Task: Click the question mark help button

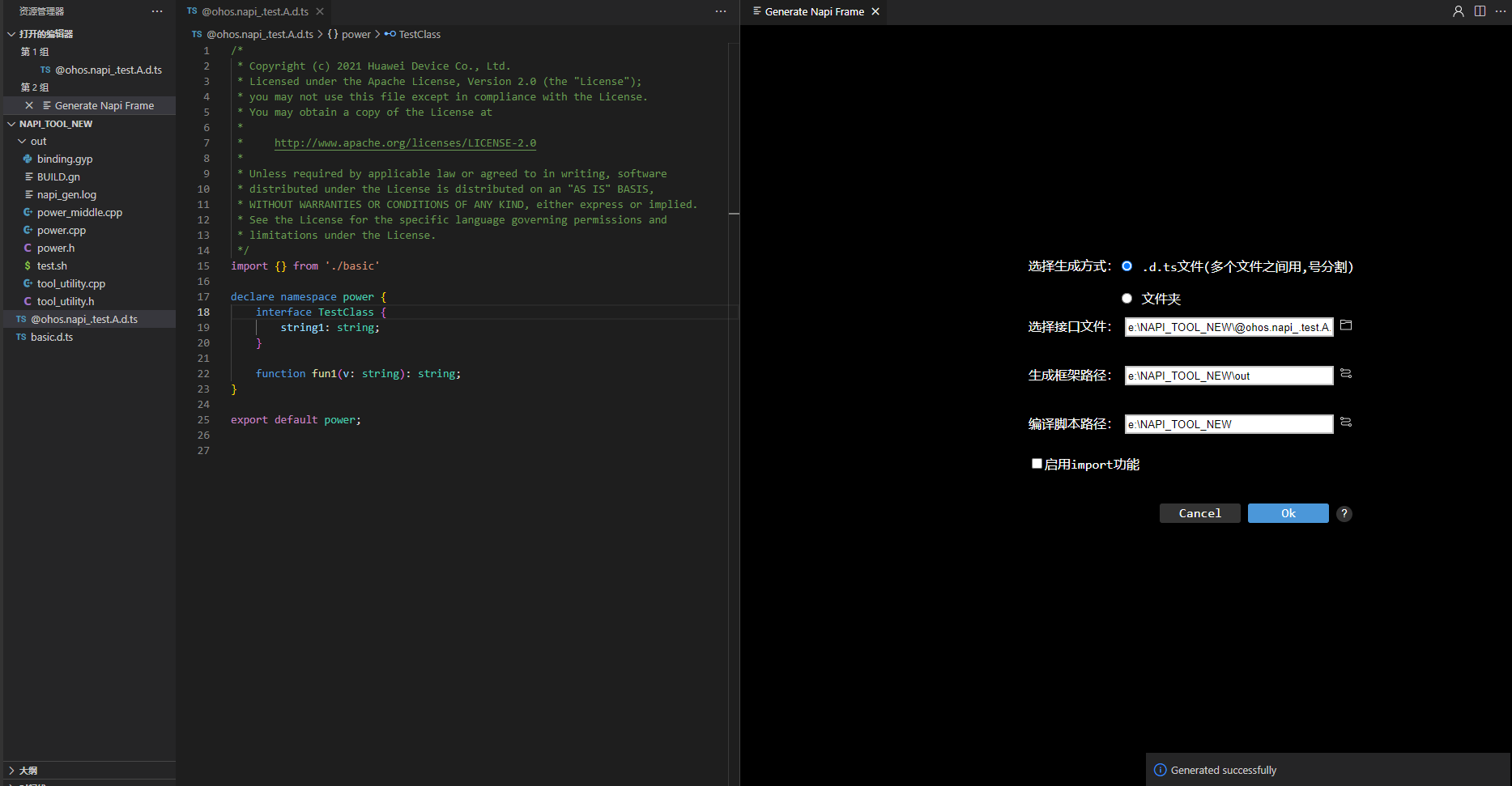Action: (1344, 513)
